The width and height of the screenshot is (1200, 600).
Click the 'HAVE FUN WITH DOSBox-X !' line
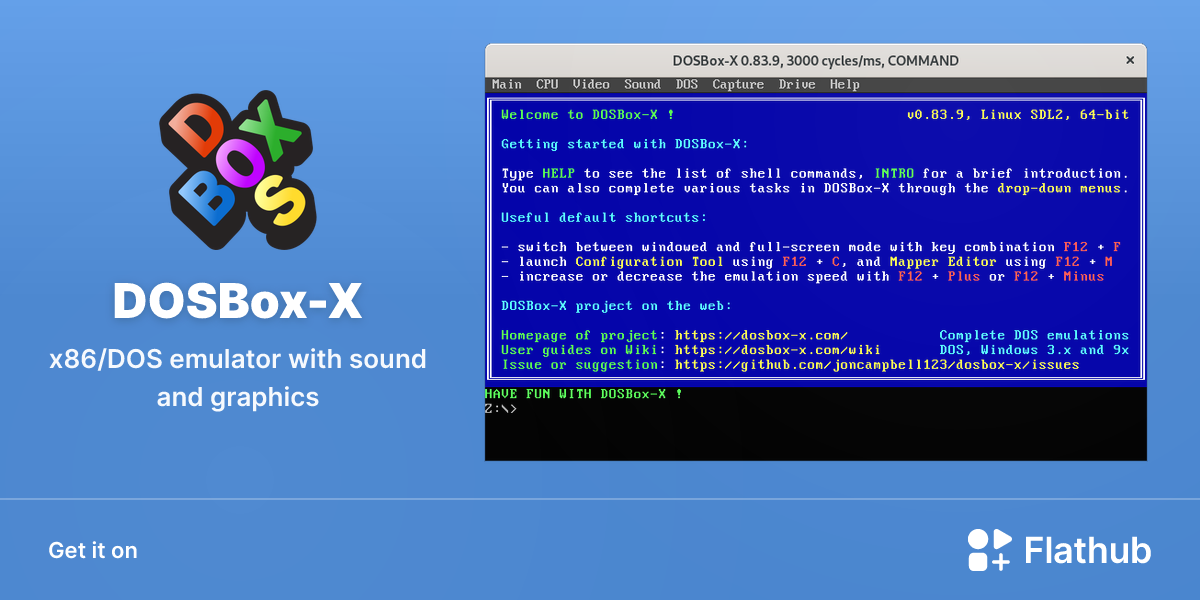[584, 394]
